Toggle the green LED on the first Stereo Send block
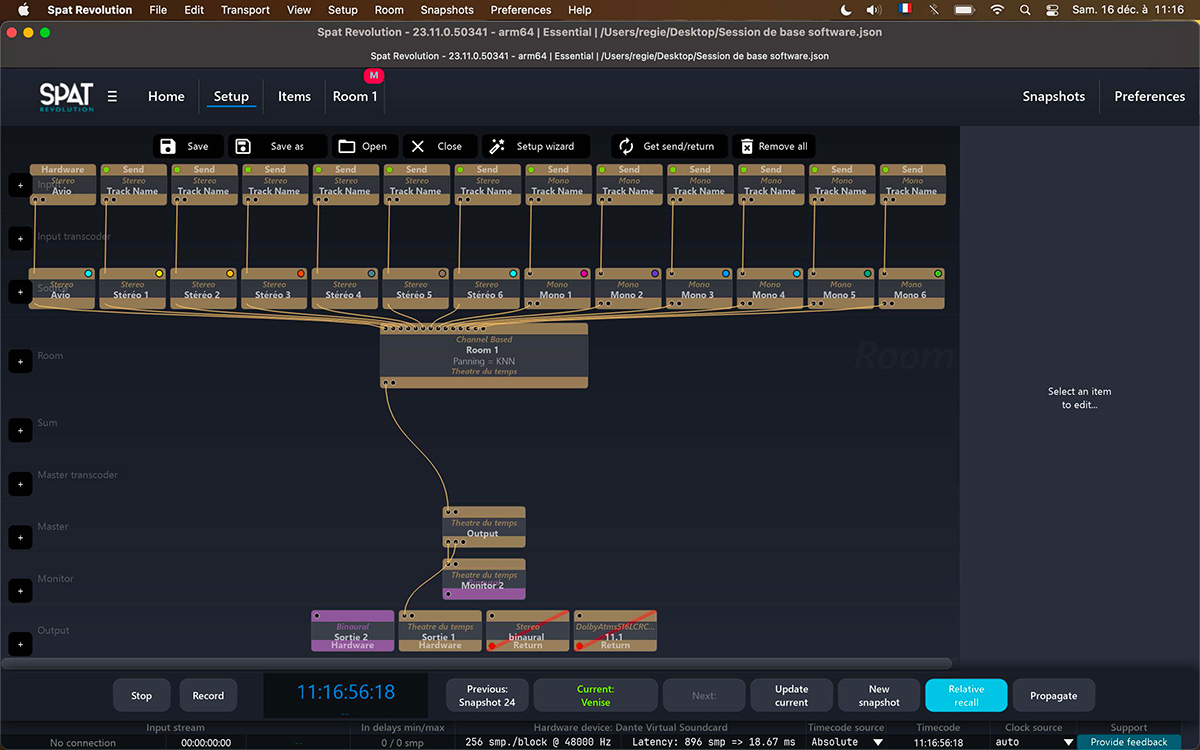Screen dimensions: 1200x750 107,170
